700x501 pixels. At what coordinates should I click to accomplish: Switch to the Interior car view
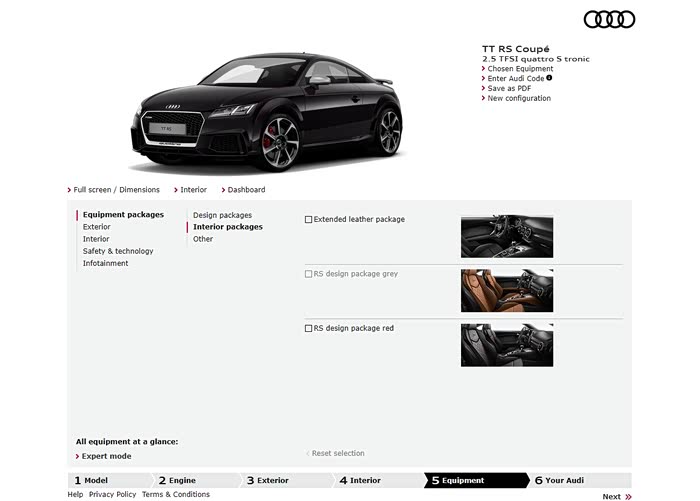[193, 190]
